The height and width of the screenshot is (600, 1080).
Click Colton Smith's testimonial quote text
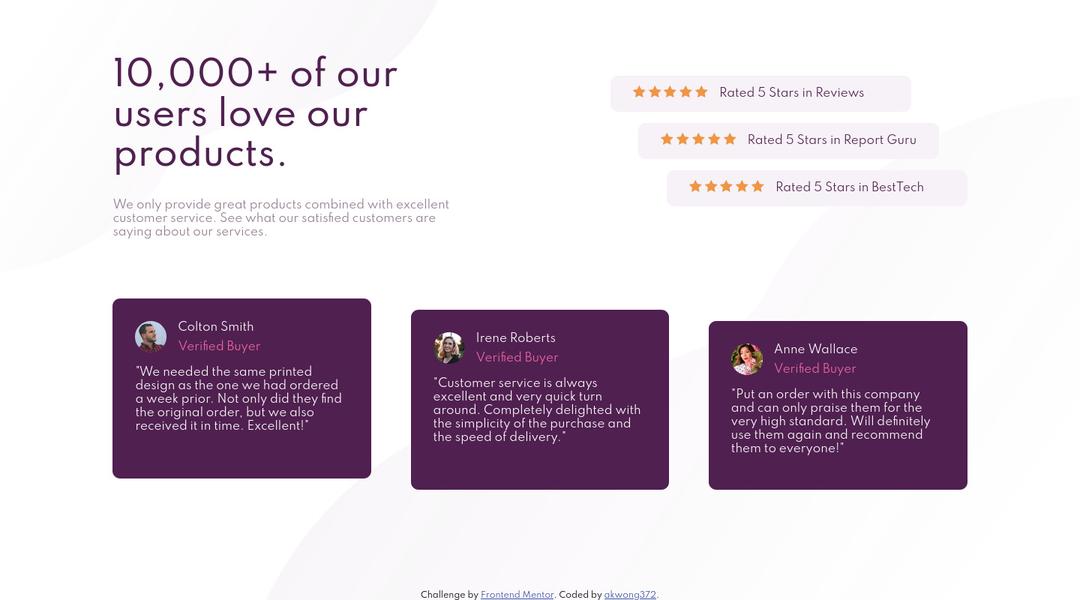(x=238, y=398)
